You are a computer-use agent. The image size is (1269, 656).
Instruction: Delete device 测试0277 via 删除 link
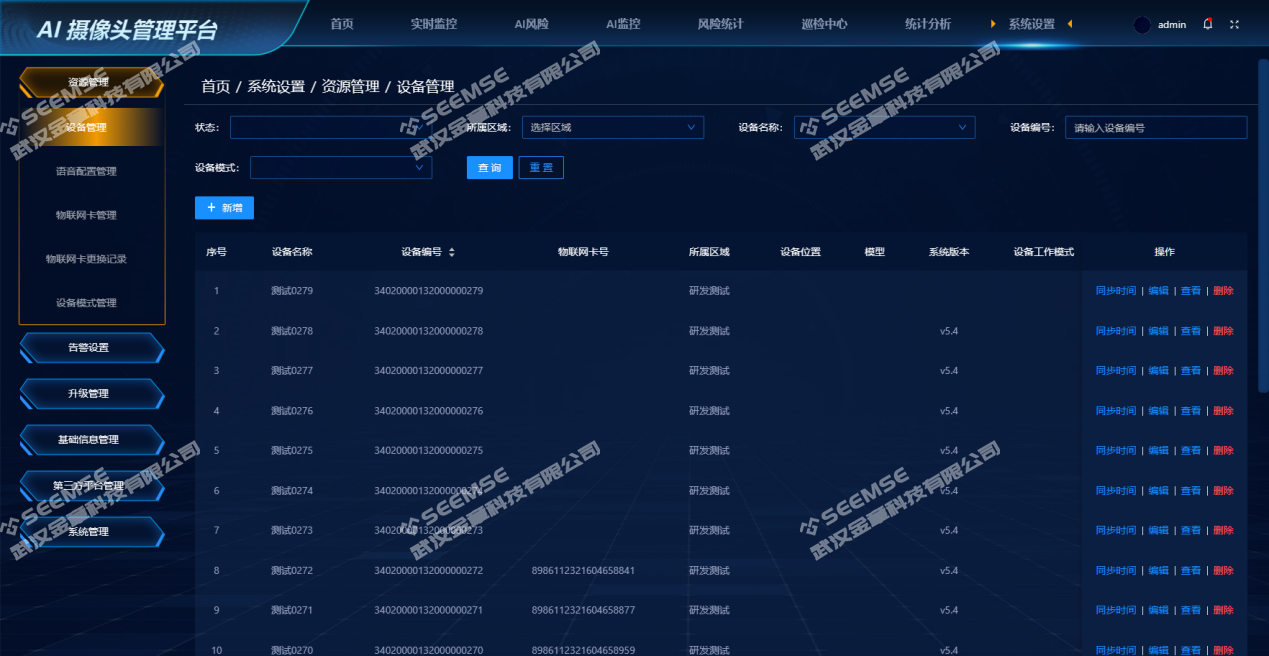click(1223, 371)
